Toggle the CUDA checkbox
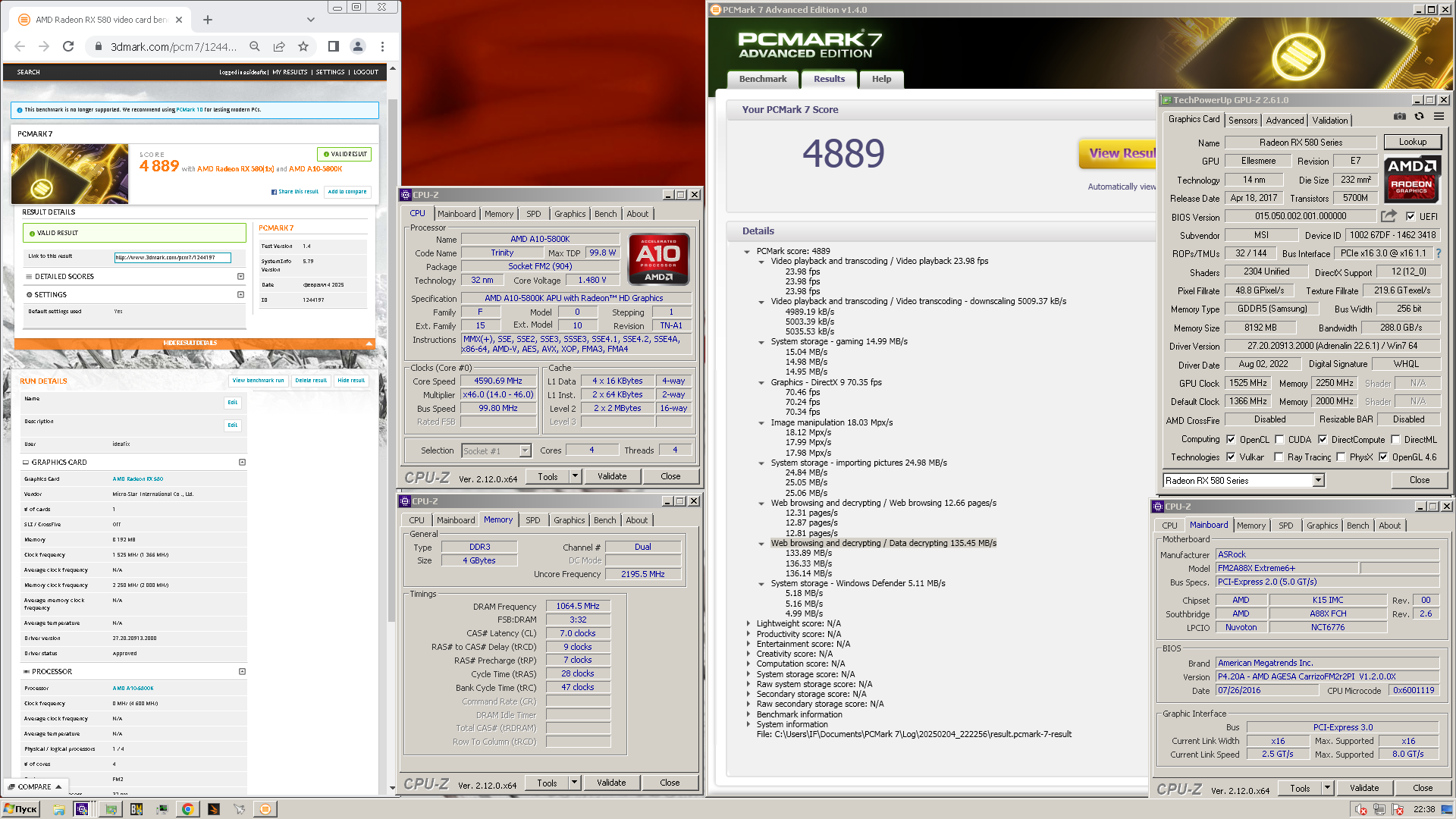Screen dimensions: 1456x819 1279,440
